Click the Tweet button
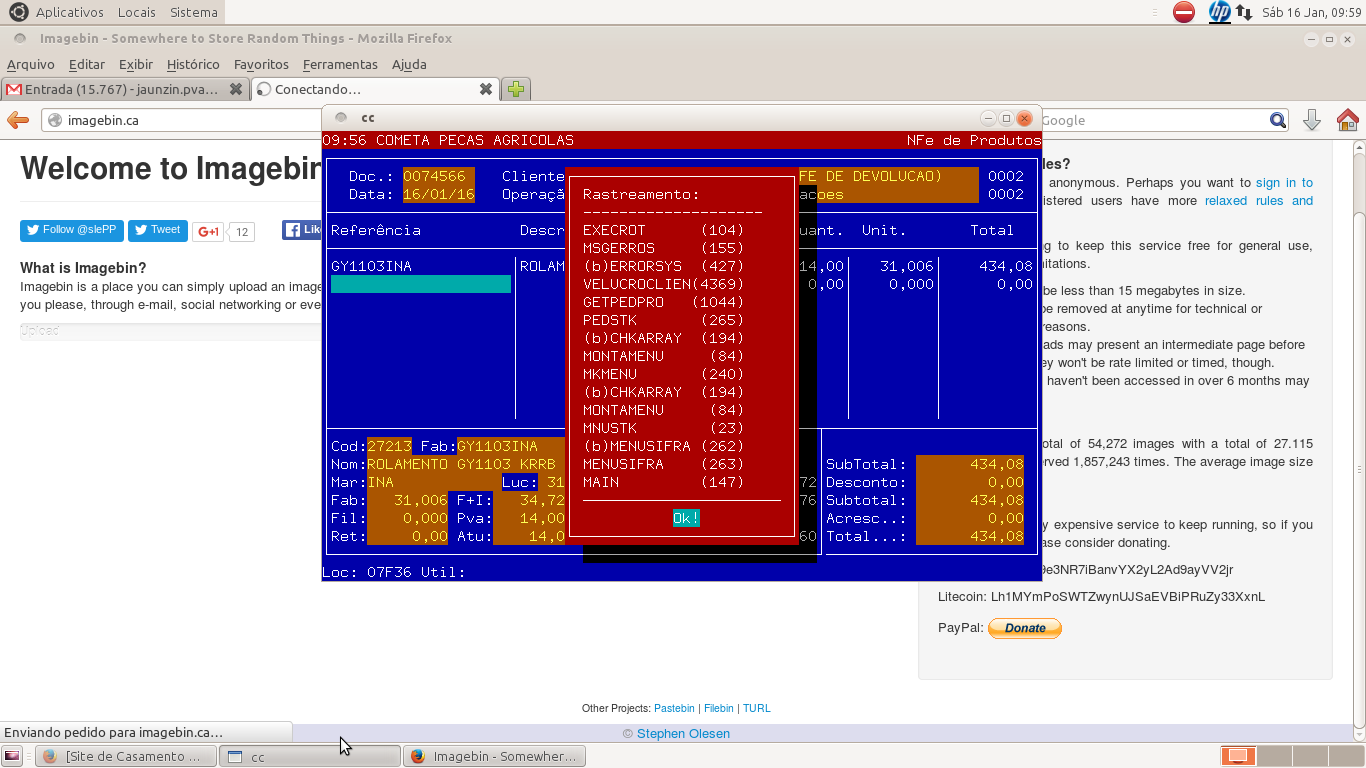The image size is (1366, 768). point(157,231)
